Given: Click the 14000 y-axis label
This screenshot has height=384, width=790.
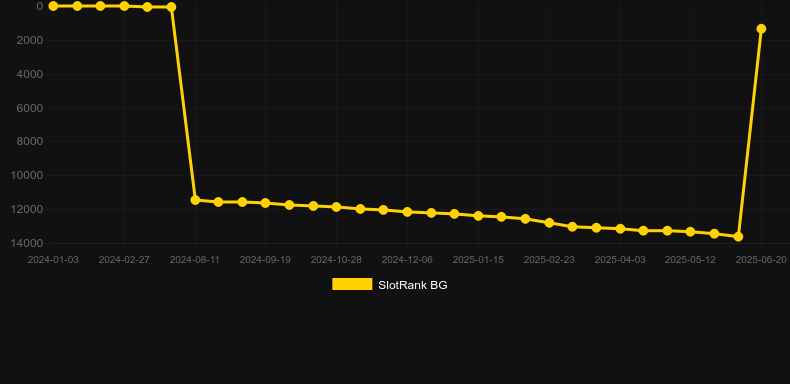Looking at the screenshot, I should coord(27,243).
